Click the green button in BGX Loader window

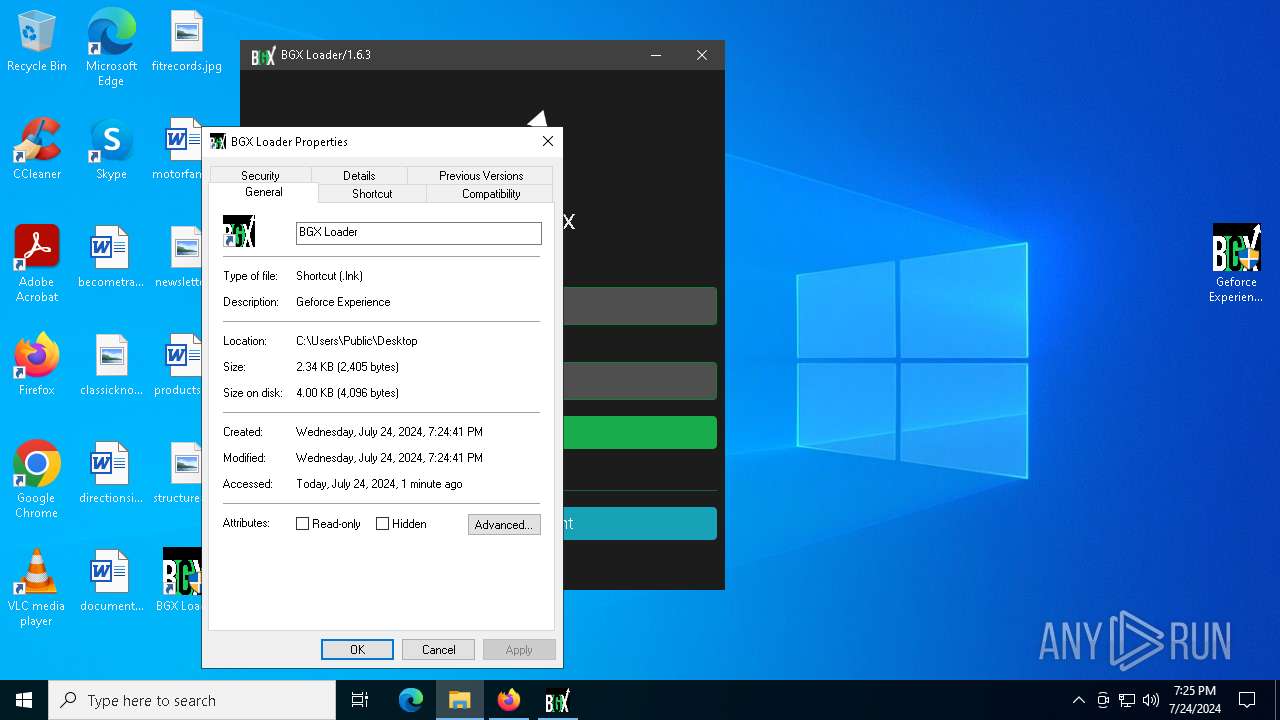[x=640, y=432]
